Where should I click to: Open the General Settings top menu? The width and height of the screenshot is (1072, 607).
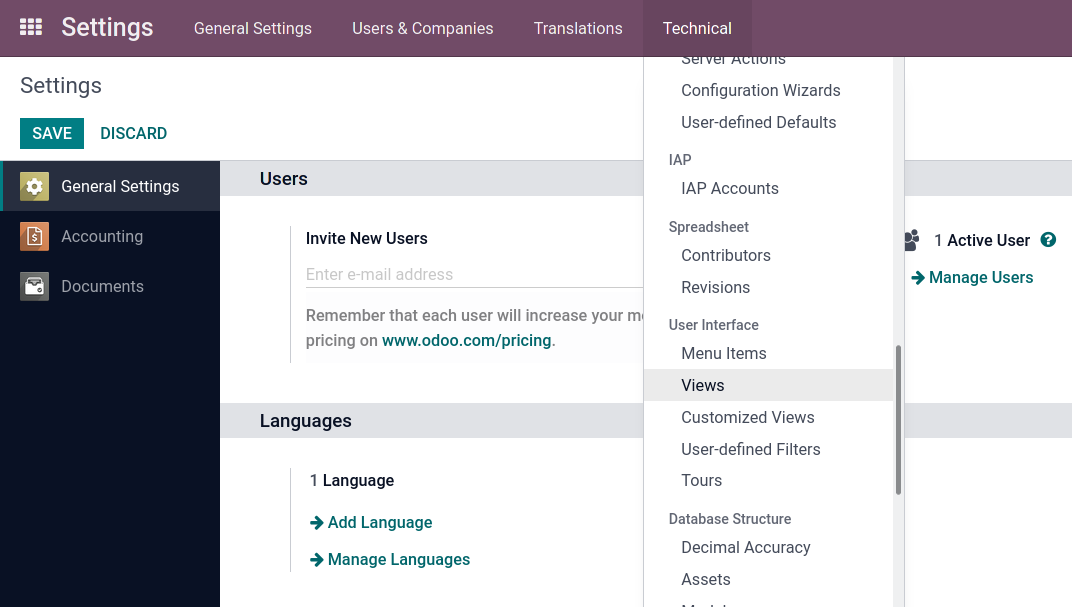click(x=252, y=28)
